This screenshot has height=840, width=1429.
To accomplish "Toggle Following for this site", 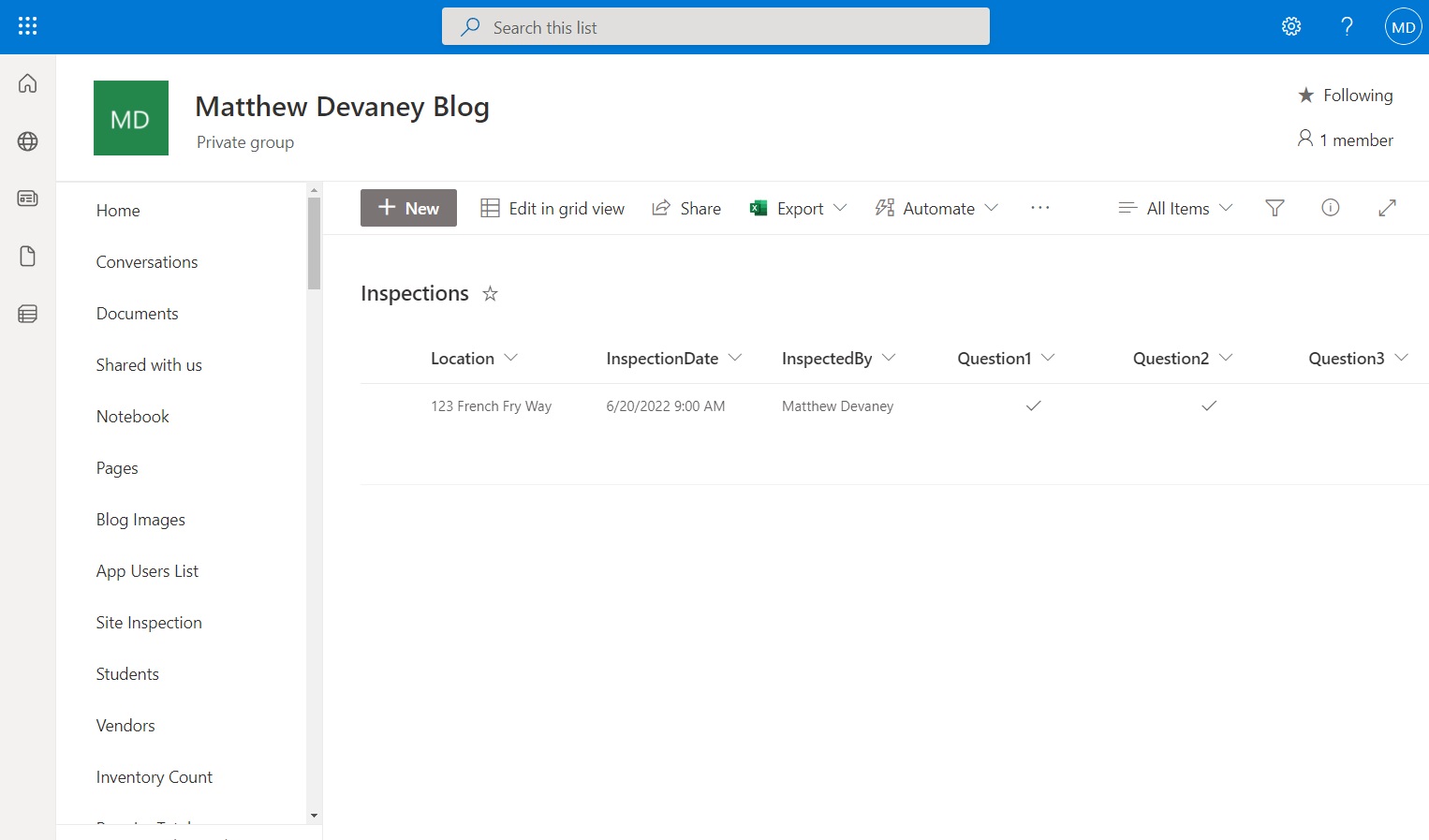I will [1346, 95].
